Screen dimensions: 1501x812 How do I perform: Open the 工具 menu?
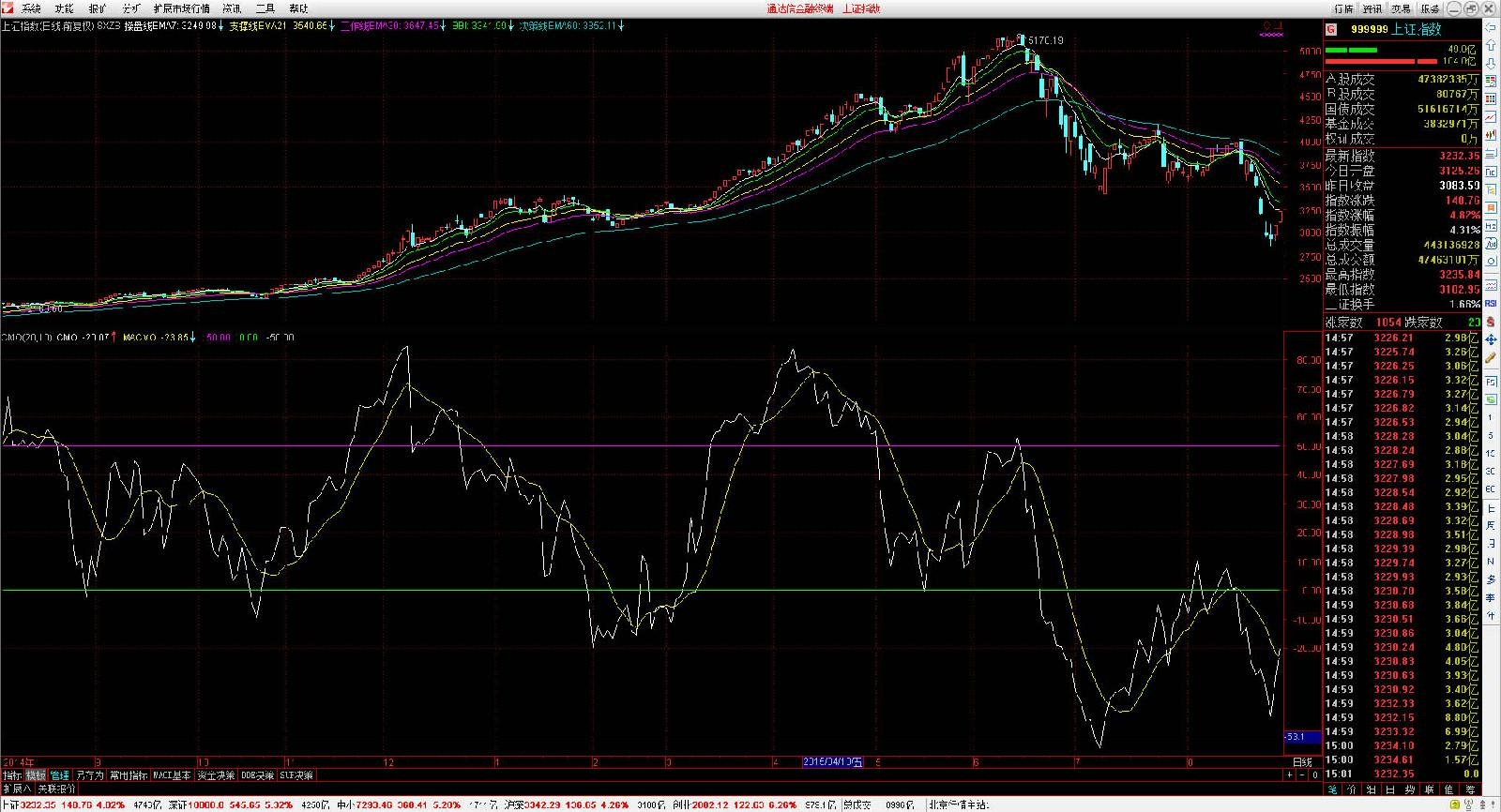pos(265,8)
